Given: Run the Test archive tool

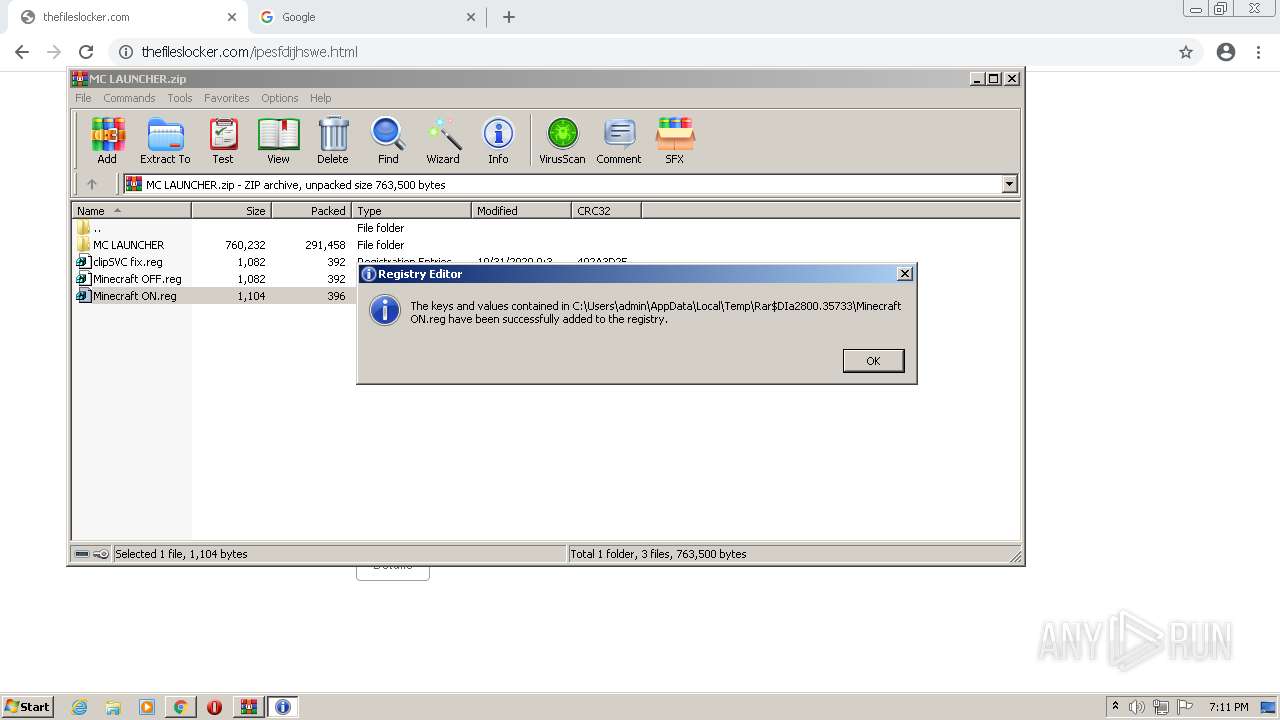Looking at the screenshot, I should 223,140.
